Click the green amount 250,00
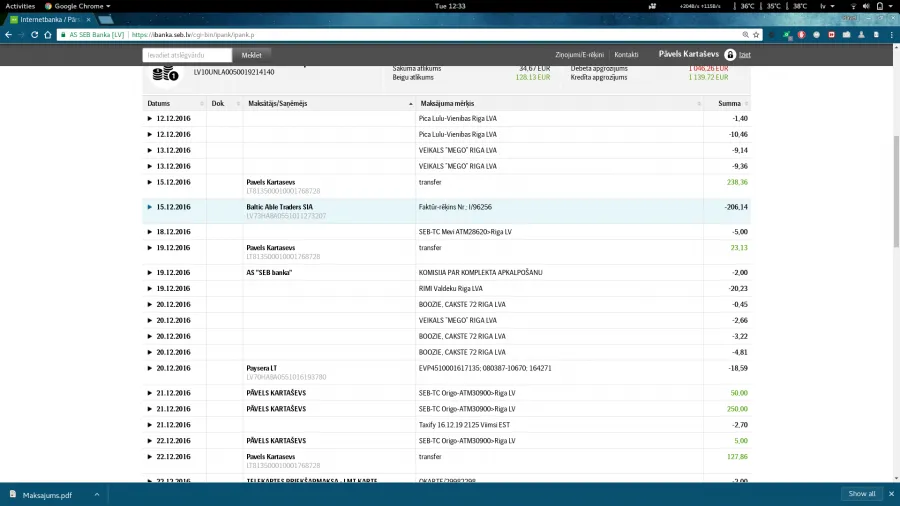This screenshot has height=506, width=900. click(x=739, y=409)
